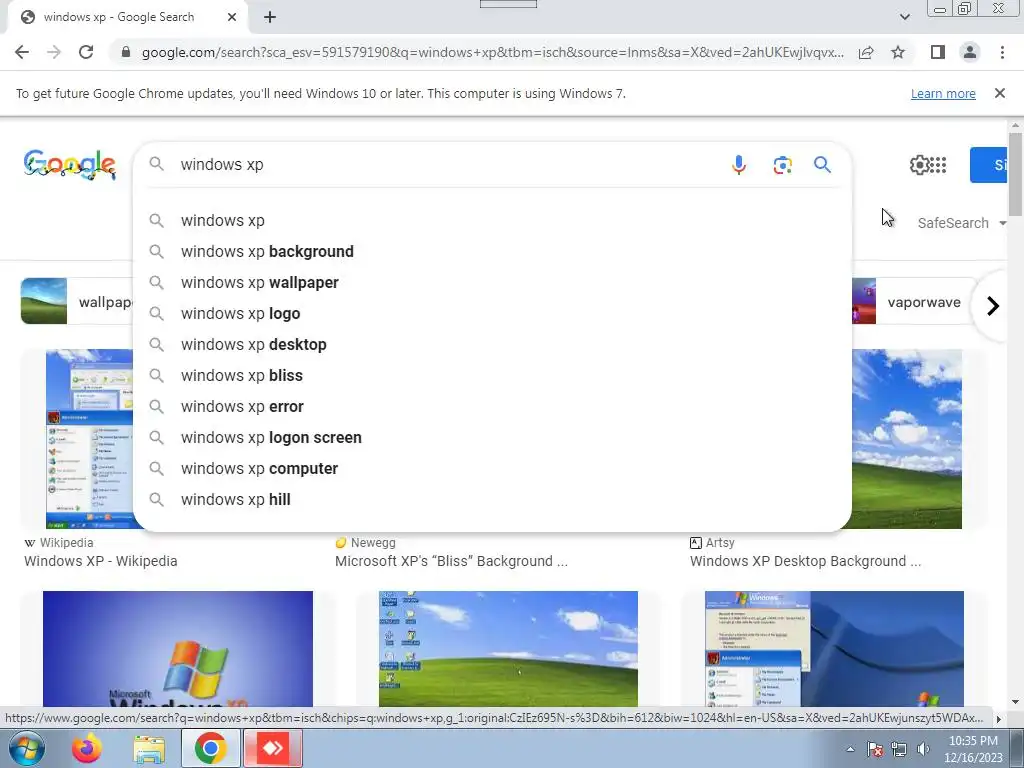Open Google Lens image search icon
1024x768 pixels.
(782, 165)
